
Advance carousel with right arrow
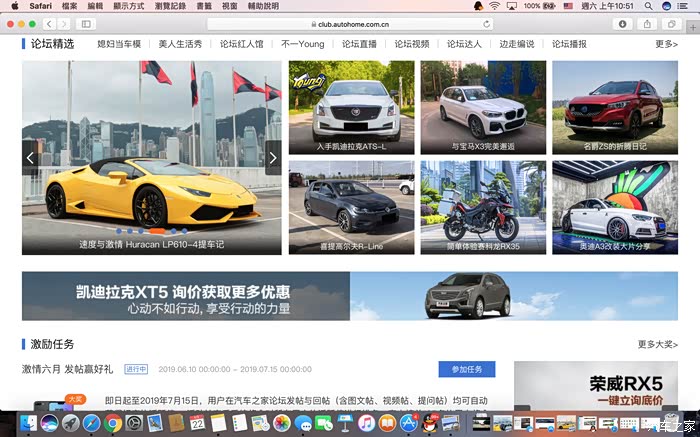pyautogui.click(x=272, y=157)
